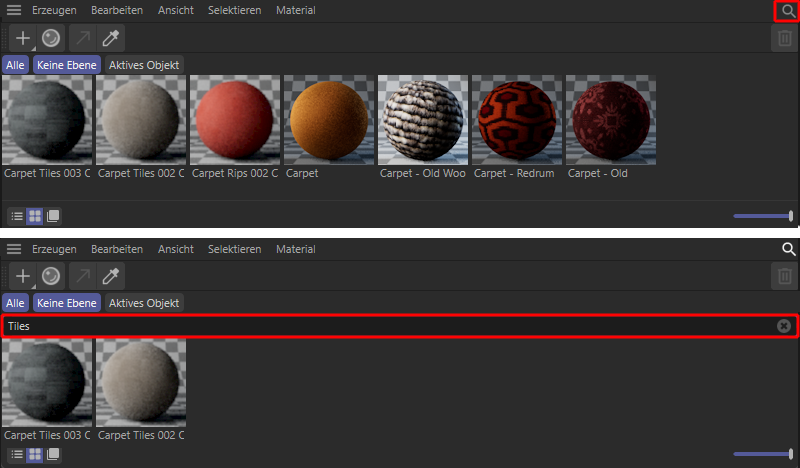Click the trash icon in the upper panel

click(x=785, y=38)
